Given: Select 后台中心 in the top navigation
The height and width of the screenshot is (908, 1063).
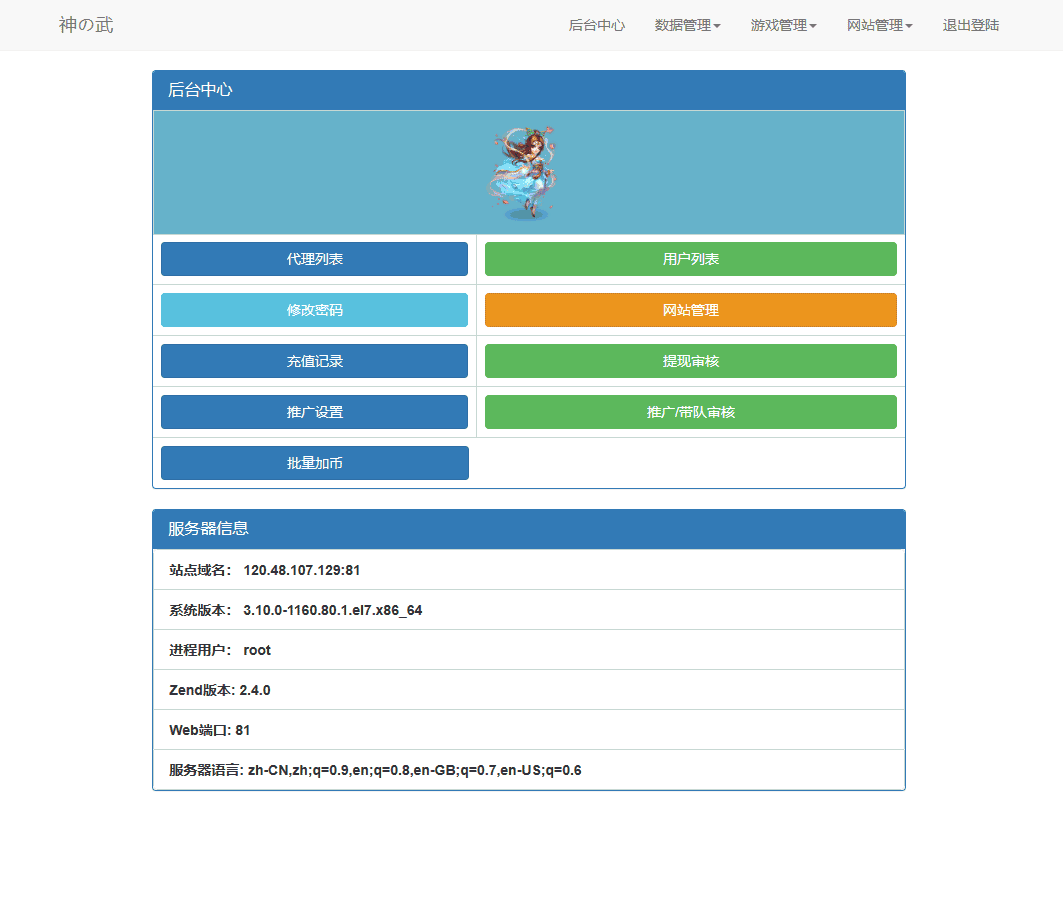Looking at the screenshot, I should coord(597,26).
